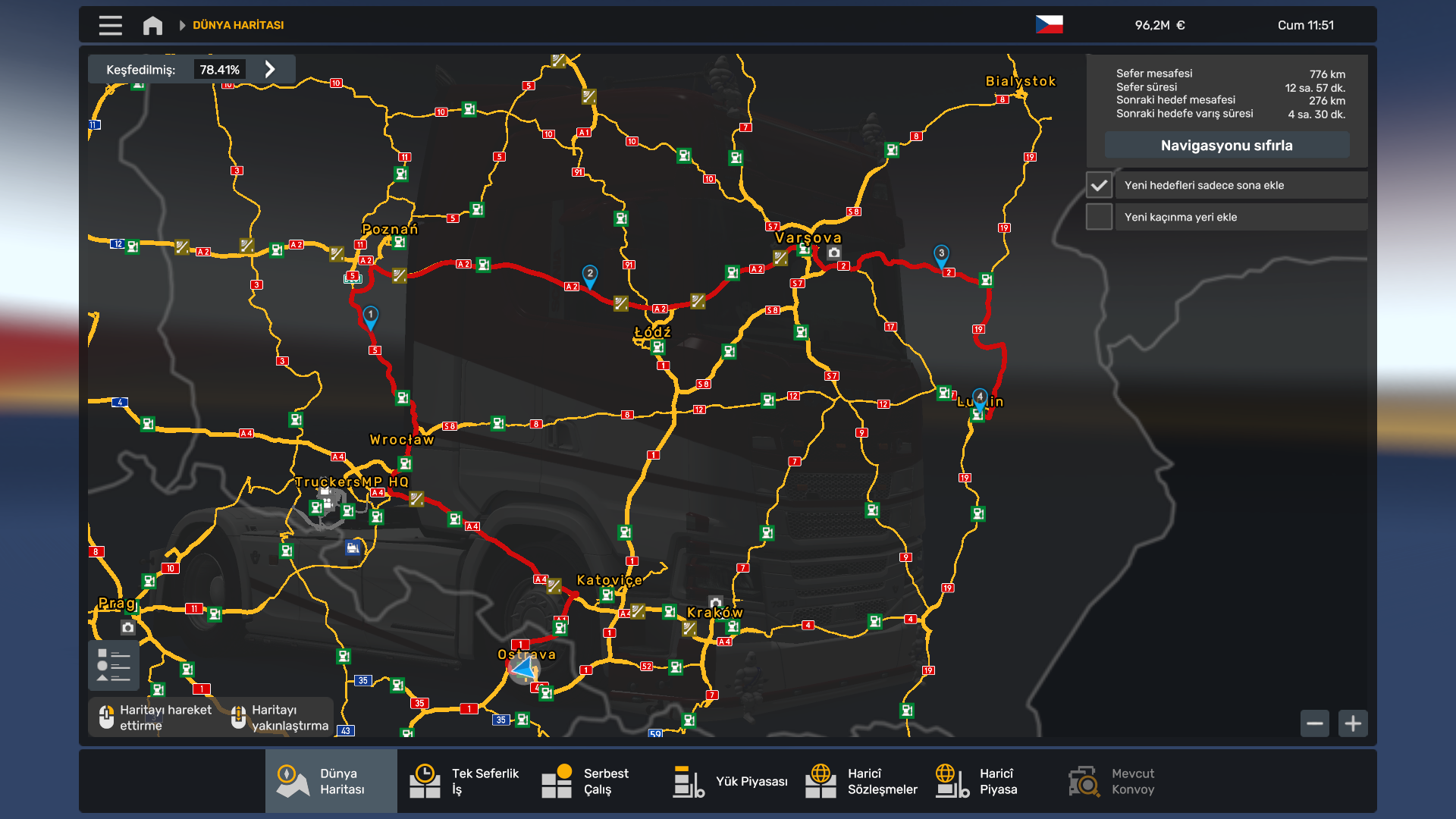Click the 78.41% explored value
The width and height of the screenshot is (1456, 819).
pos(219,69)
